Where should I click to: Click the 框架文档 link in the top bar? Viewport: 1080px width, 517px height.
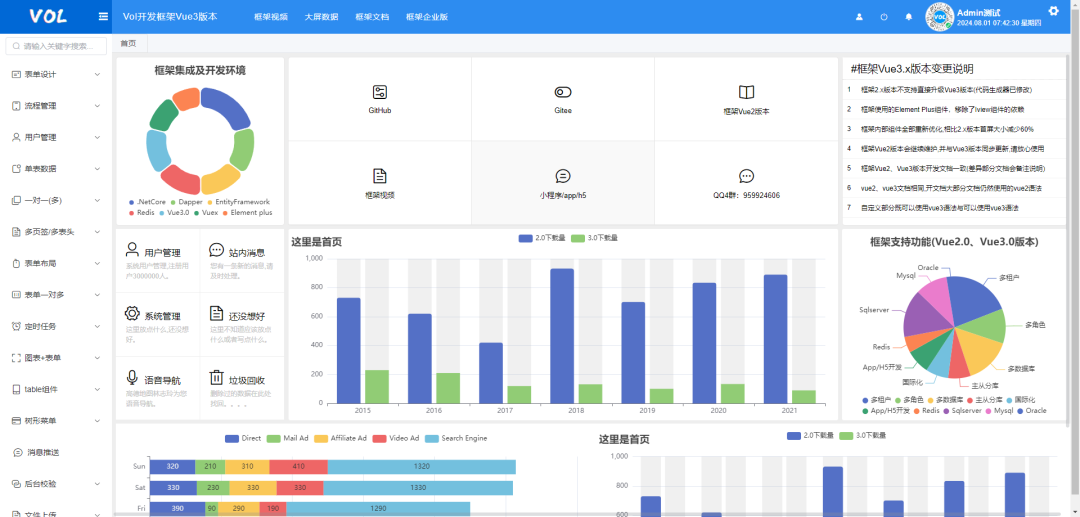point(372,17)
